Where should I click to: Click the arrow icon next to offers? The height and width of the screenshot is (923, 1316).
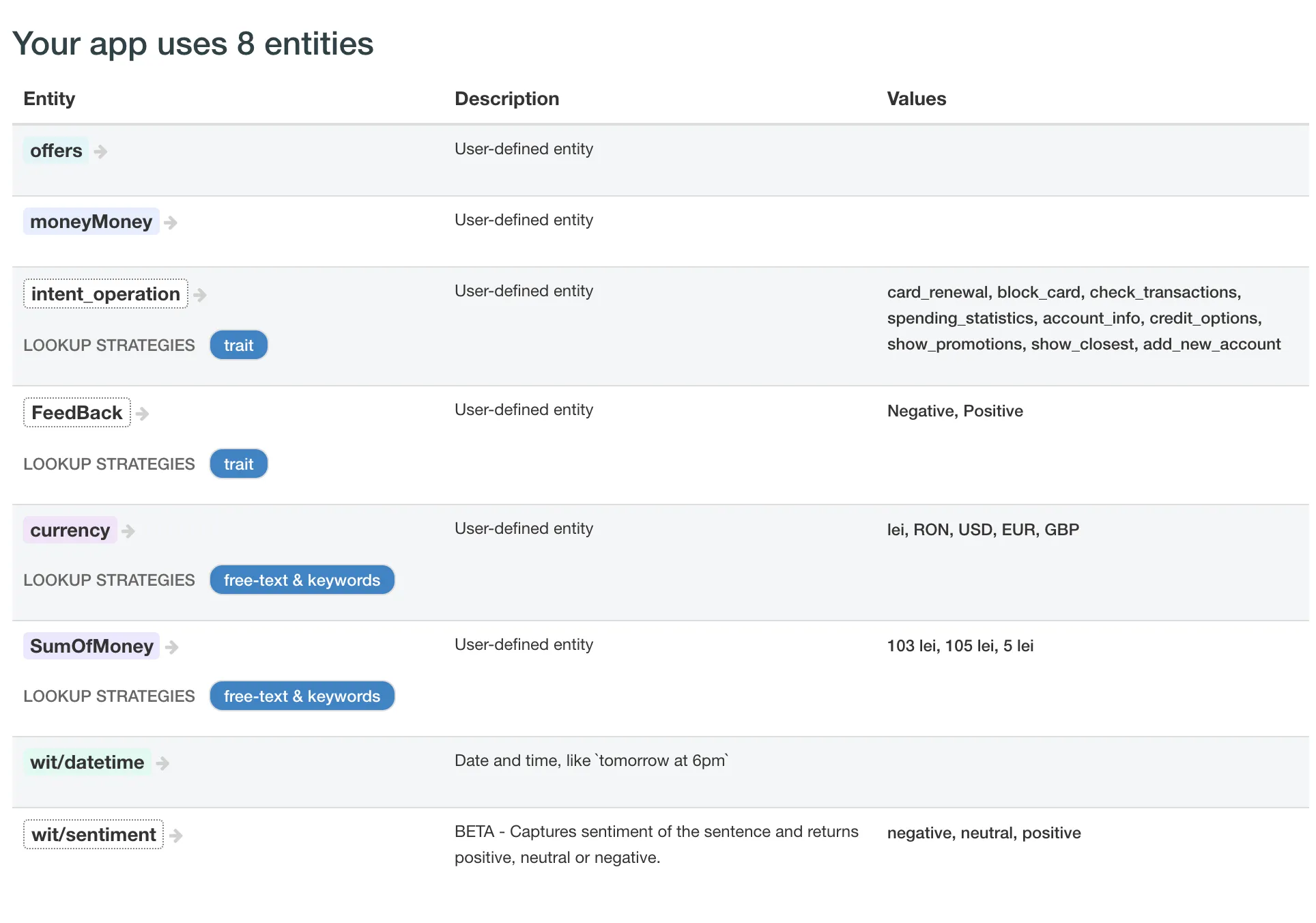tap(100, 152)
